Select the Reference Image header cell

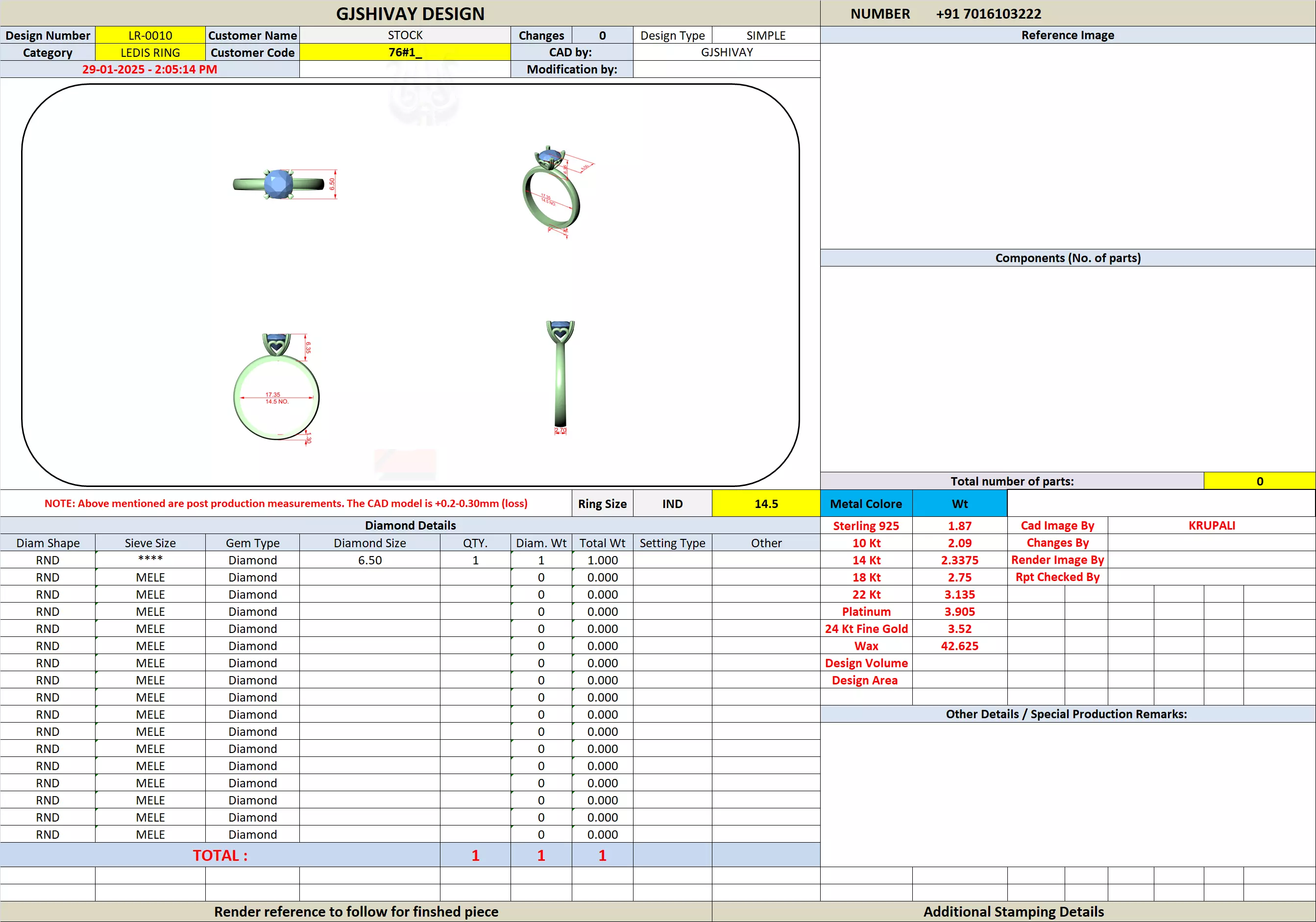1067,36
